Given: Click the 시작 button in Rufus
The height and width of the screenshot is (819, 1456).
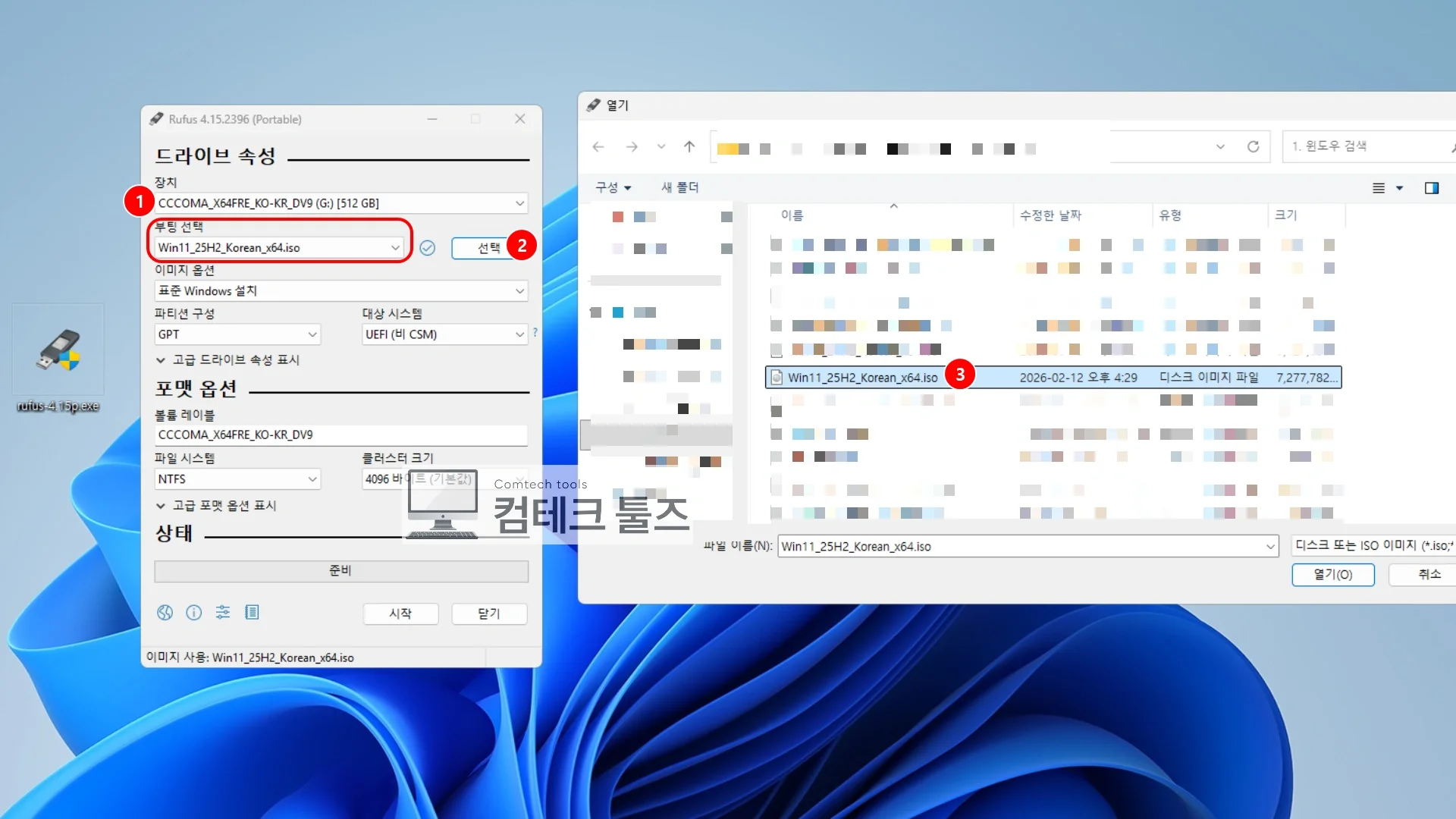Looking at the screenshot, I should click(x=400, y=613).
